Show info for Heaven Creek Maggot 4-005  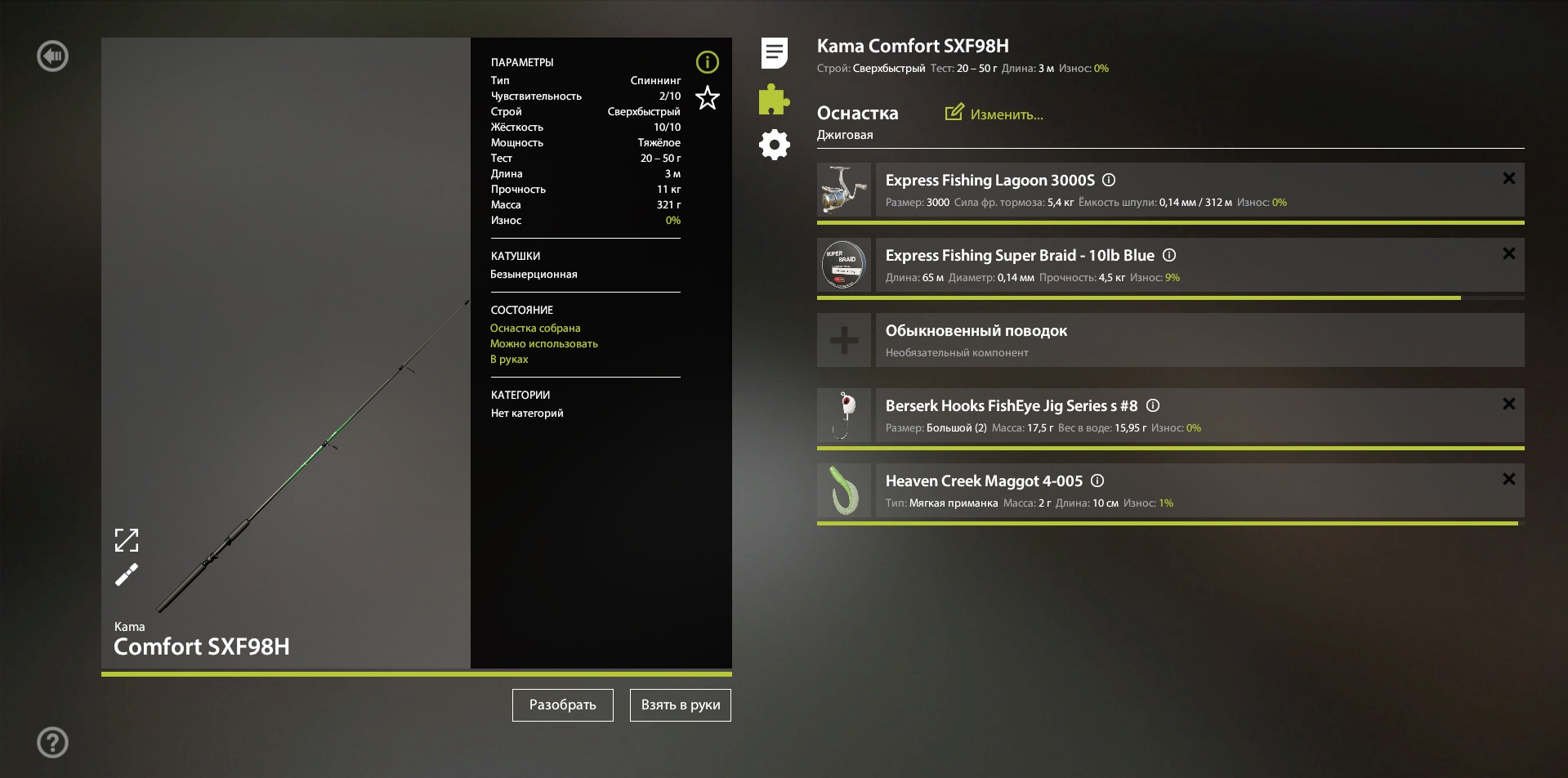tap(1097, 481)
